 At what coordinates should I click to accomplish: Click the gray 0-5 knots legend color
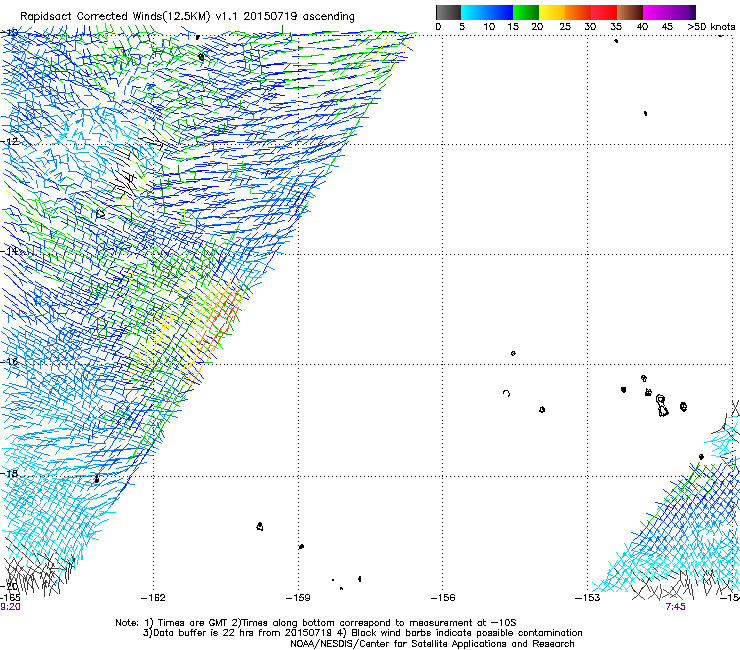[x=448, y=12]
